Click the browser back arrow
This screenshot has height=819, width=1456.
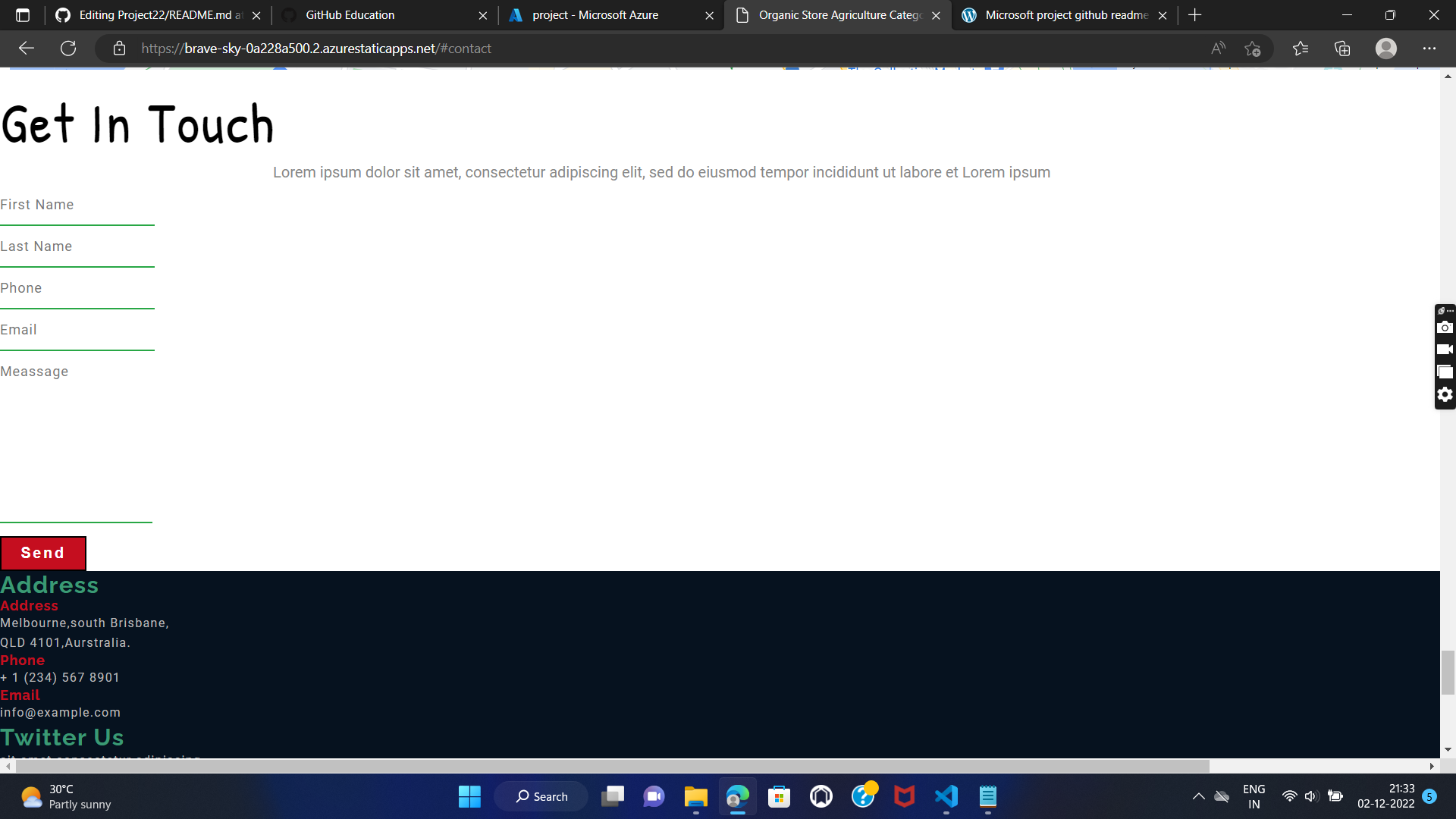tap(27, 49)
